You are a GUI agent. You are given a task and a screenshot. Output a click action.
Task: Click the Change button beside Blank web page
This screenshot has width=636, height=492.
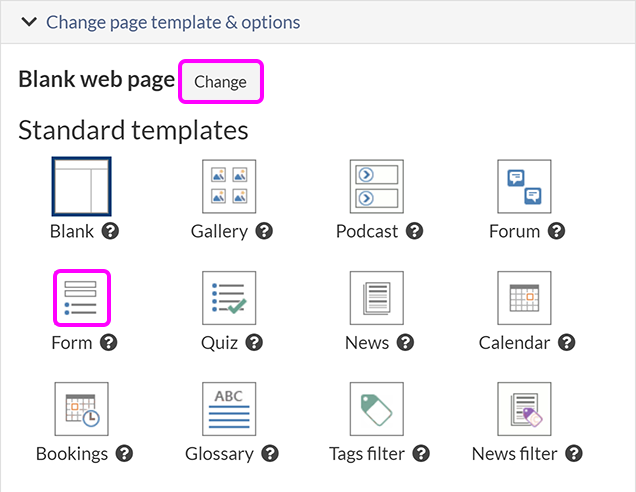(220, 82)
